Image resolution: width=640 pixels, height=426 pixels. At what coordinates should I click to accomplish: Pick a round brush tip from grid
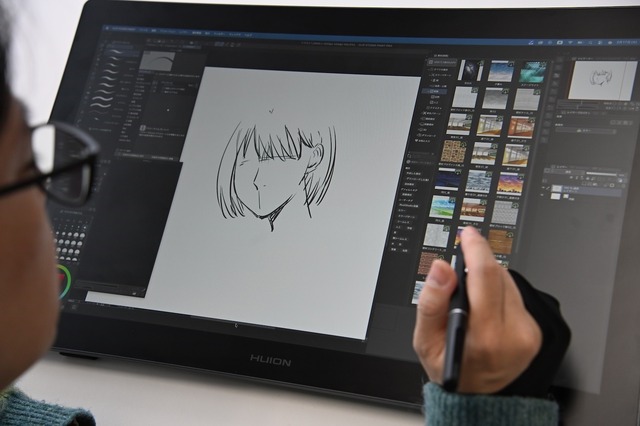68,238
